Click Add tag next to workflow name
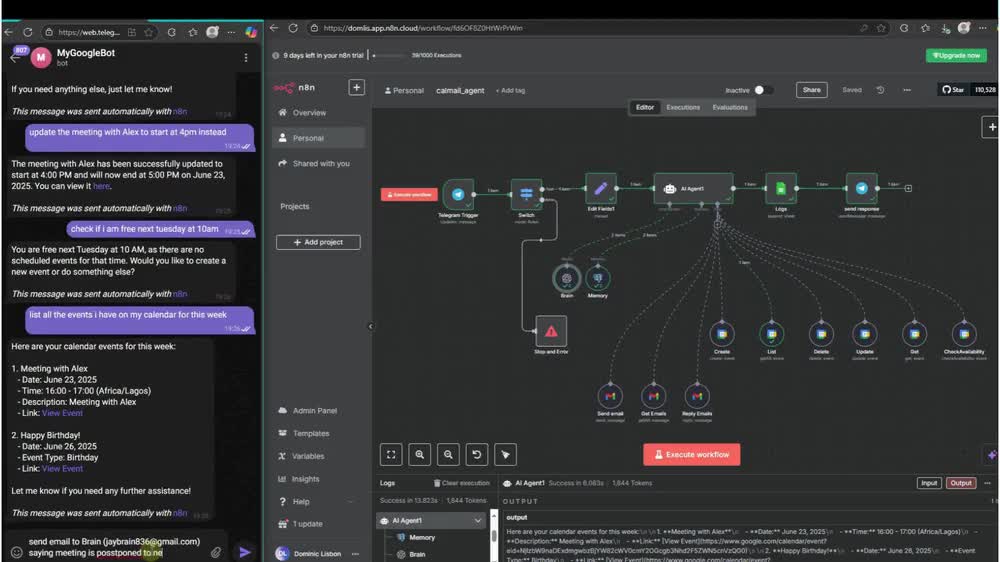 (510, 91)
